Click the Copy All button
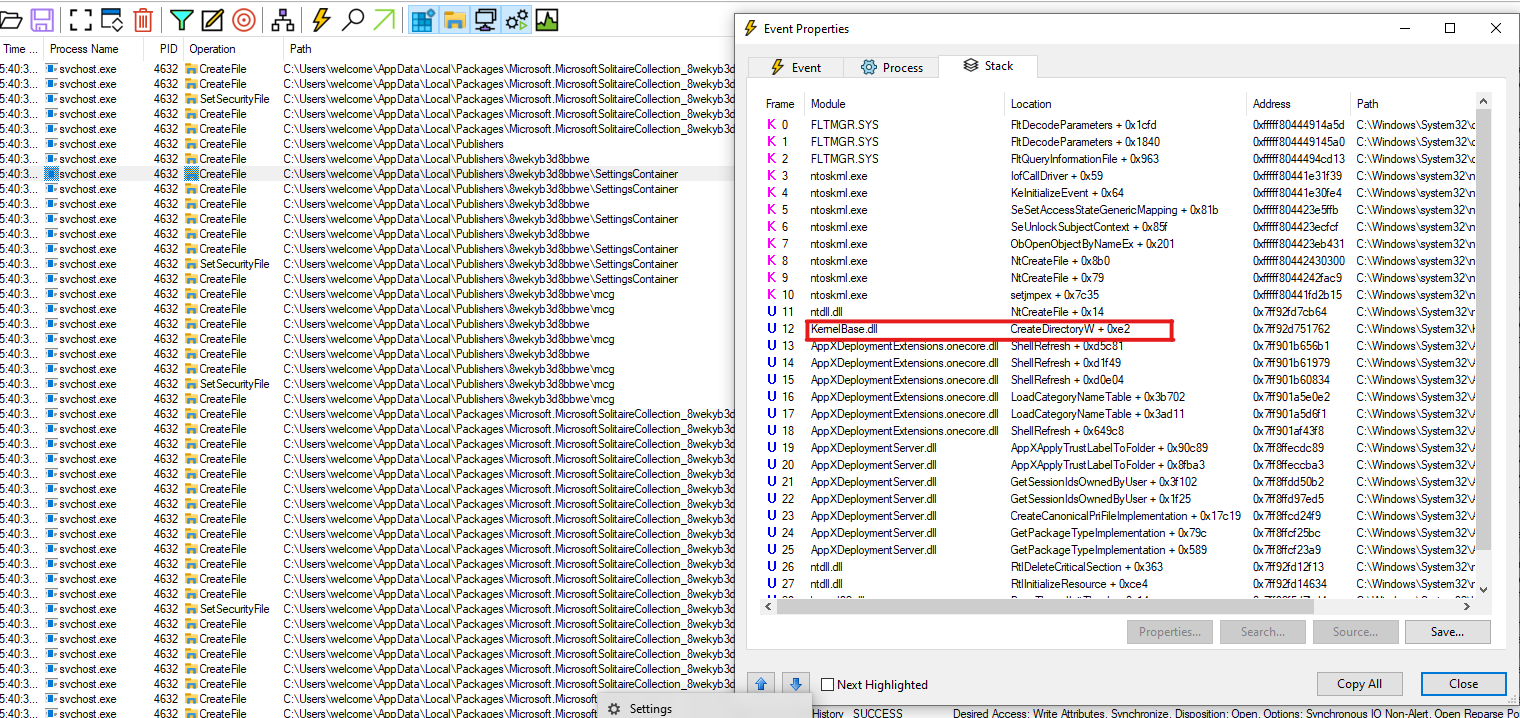1520x718 pixels. pos(1359,683)
